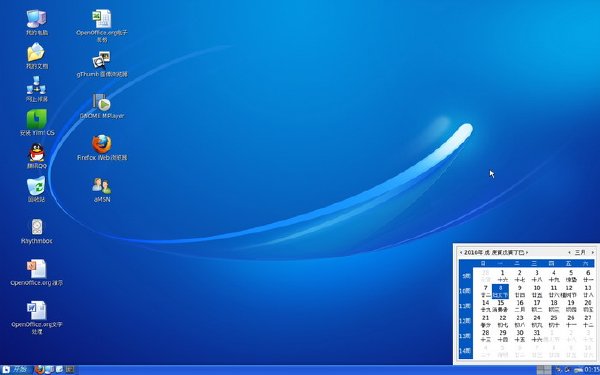Select day 28 in the calendar
600x375 pixels.
(486, 336)
